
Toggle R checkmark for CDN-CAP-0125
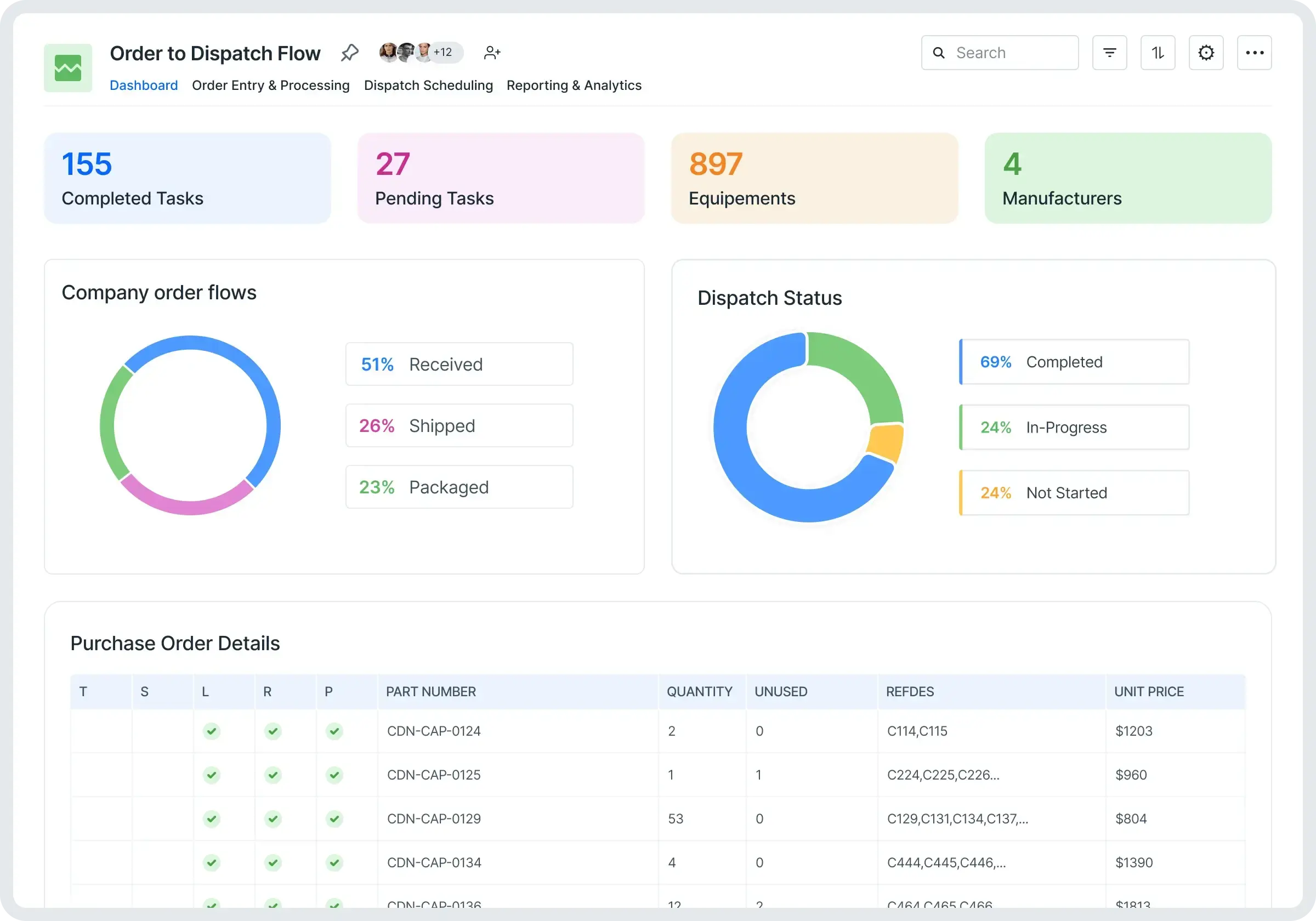[x=273, y=775]
